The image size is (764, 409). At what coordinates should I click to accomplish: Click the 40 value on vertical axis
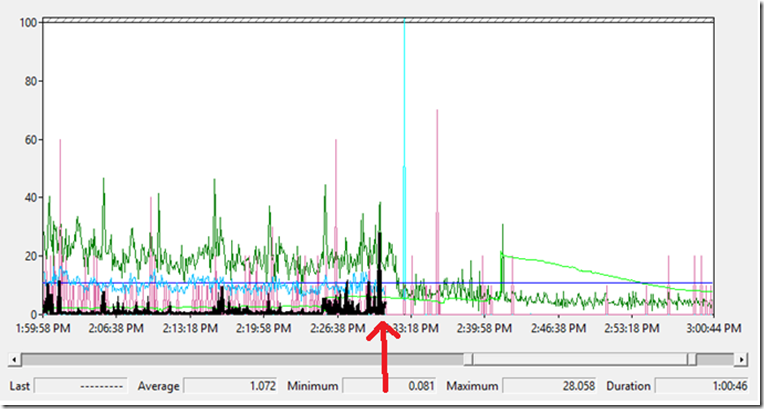pos(31,197)
